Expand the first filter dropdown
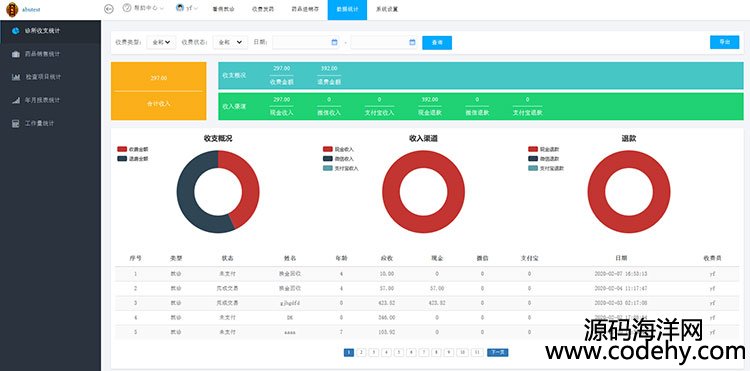The image size is (750, 371). [162, 43]
